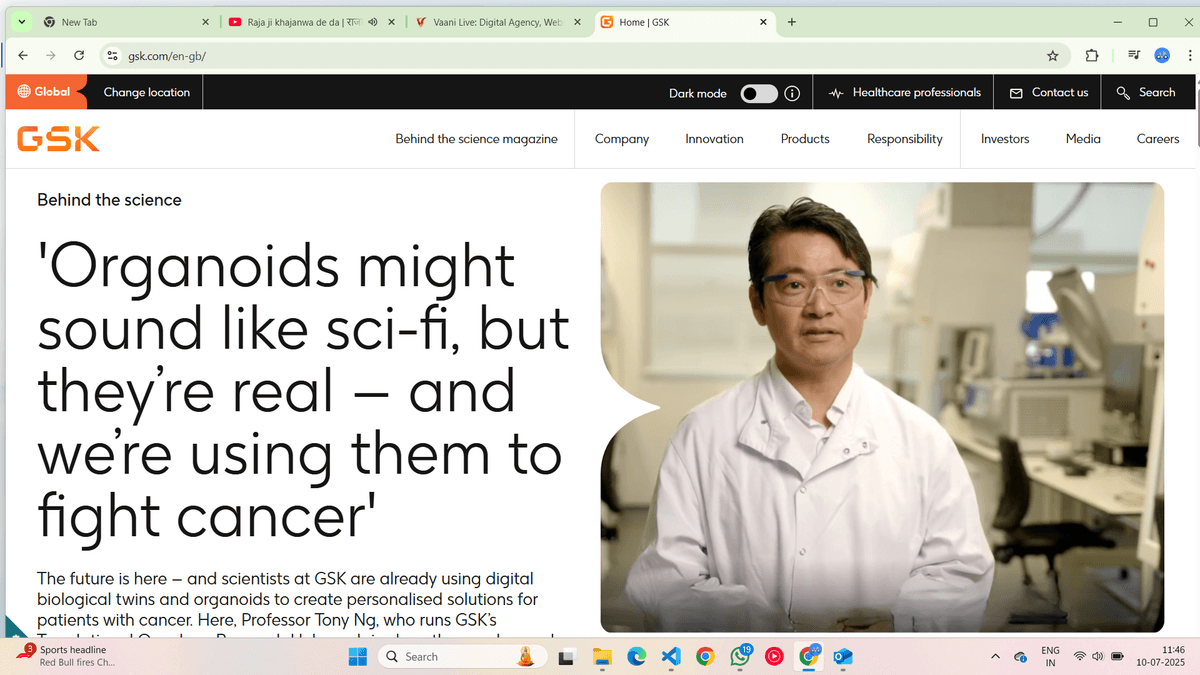Click the Change location link
Viewport: 1200px width, 675px height.
[x=147, y=92]
